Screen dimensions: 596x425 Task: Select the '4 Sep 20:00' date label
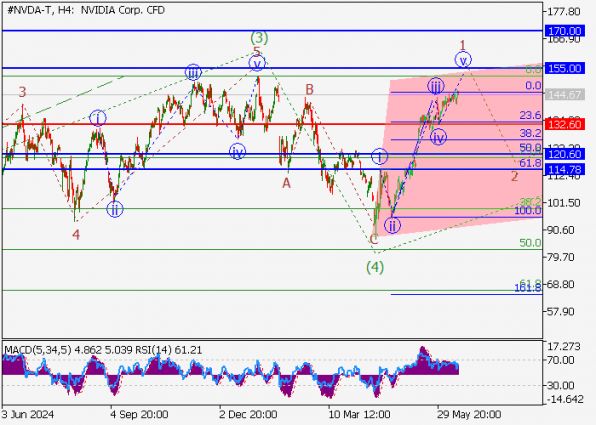[x=139, y=414]
